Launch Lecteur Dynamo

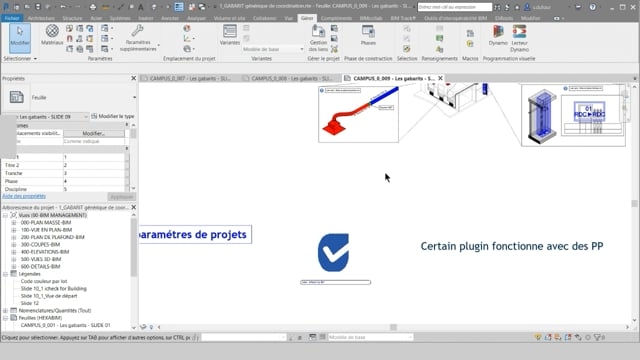[520, 38]
